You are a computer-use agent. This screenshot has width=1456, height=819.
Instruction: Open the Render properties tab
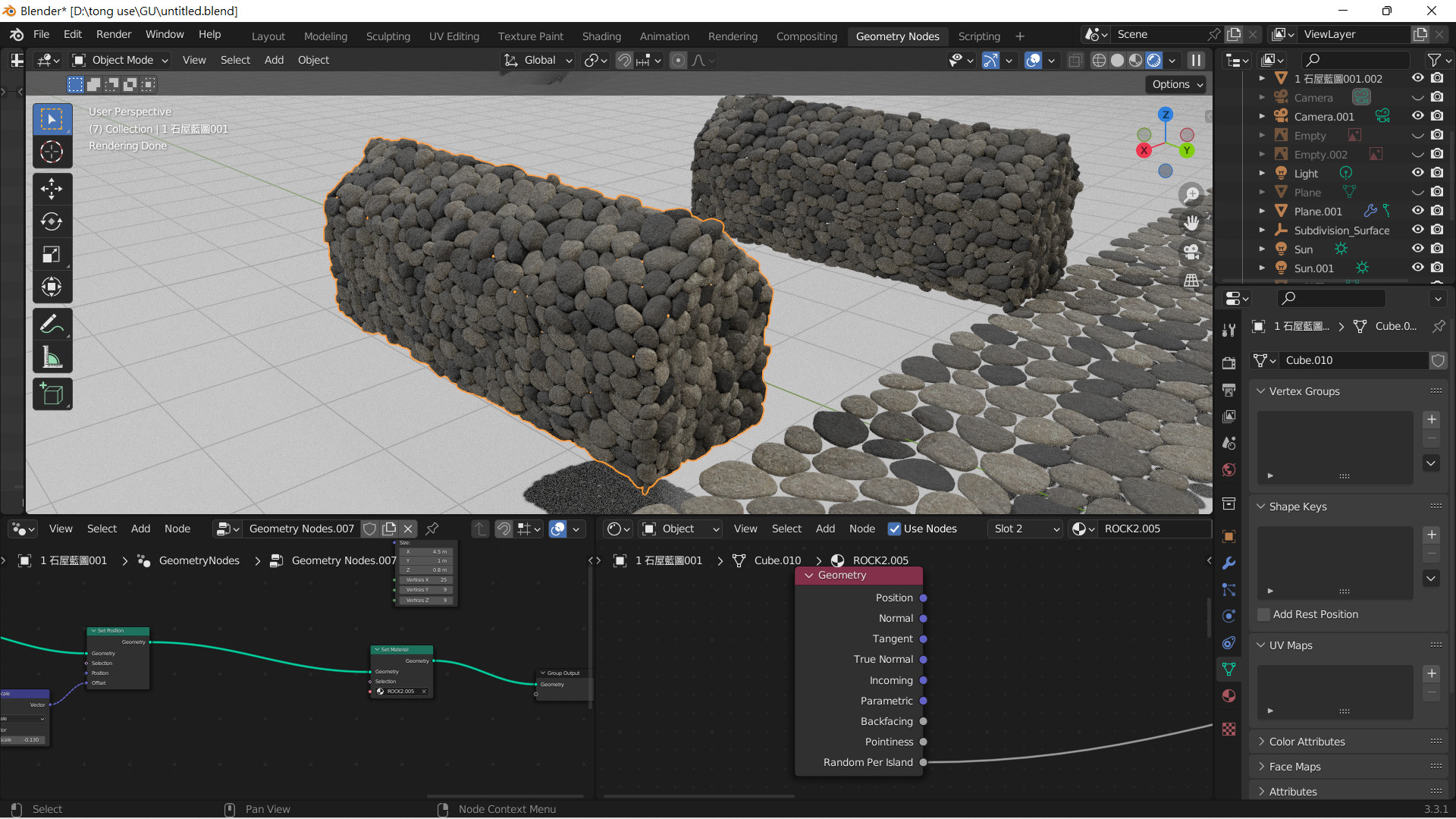click(1229, 363)
